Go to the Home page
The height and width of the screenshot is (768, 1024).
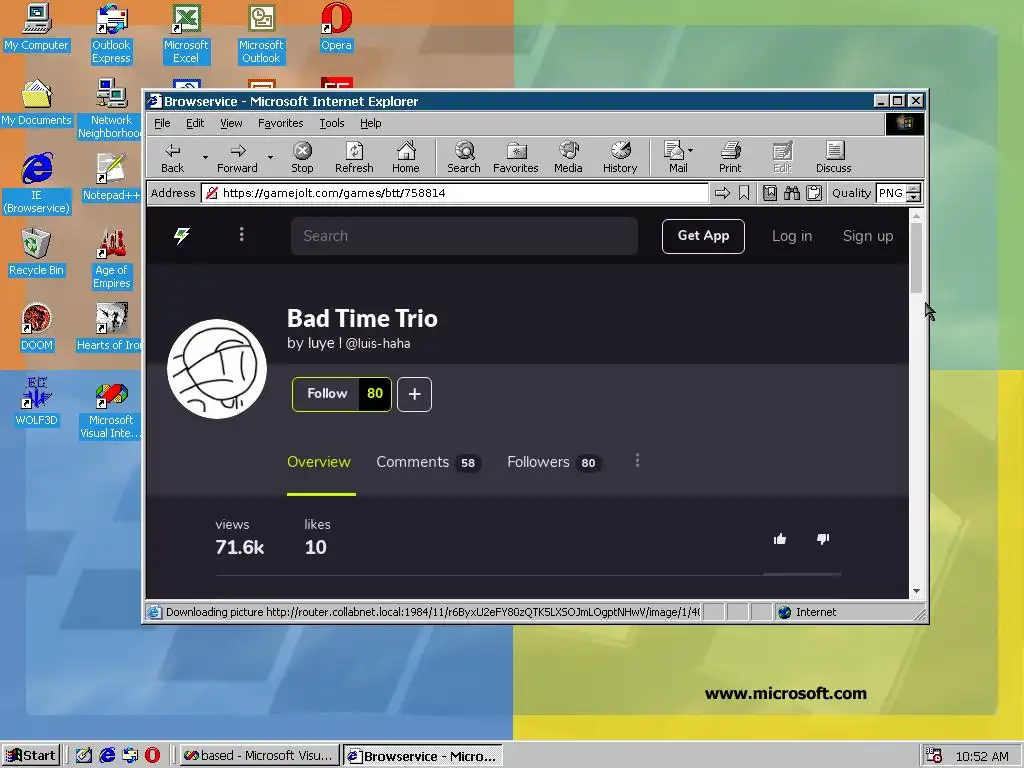click(x=406, y=158)
